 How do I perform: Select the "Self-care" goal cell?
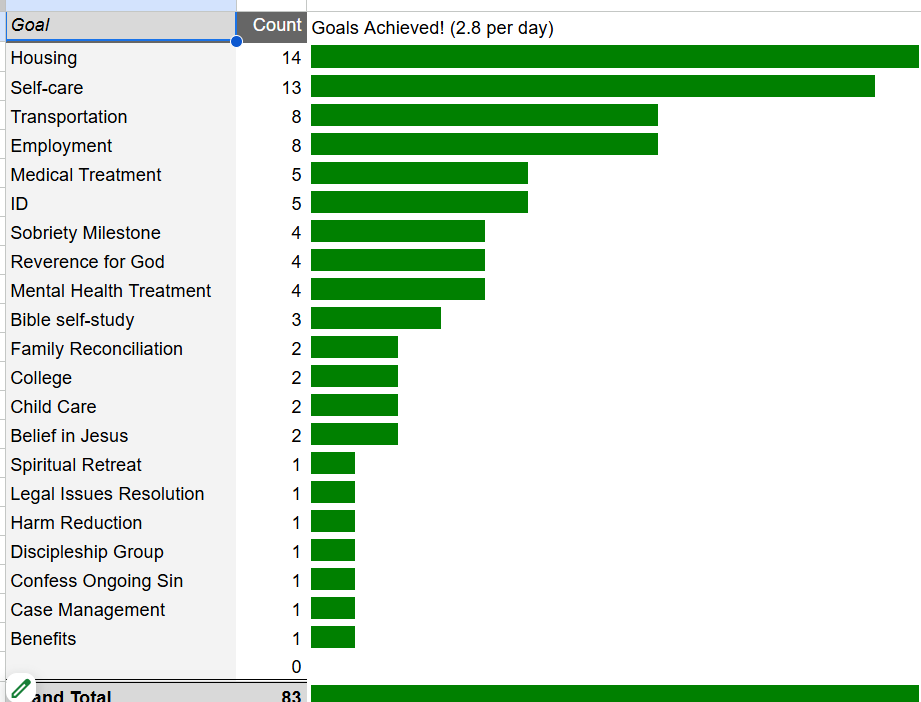(121, 87)
